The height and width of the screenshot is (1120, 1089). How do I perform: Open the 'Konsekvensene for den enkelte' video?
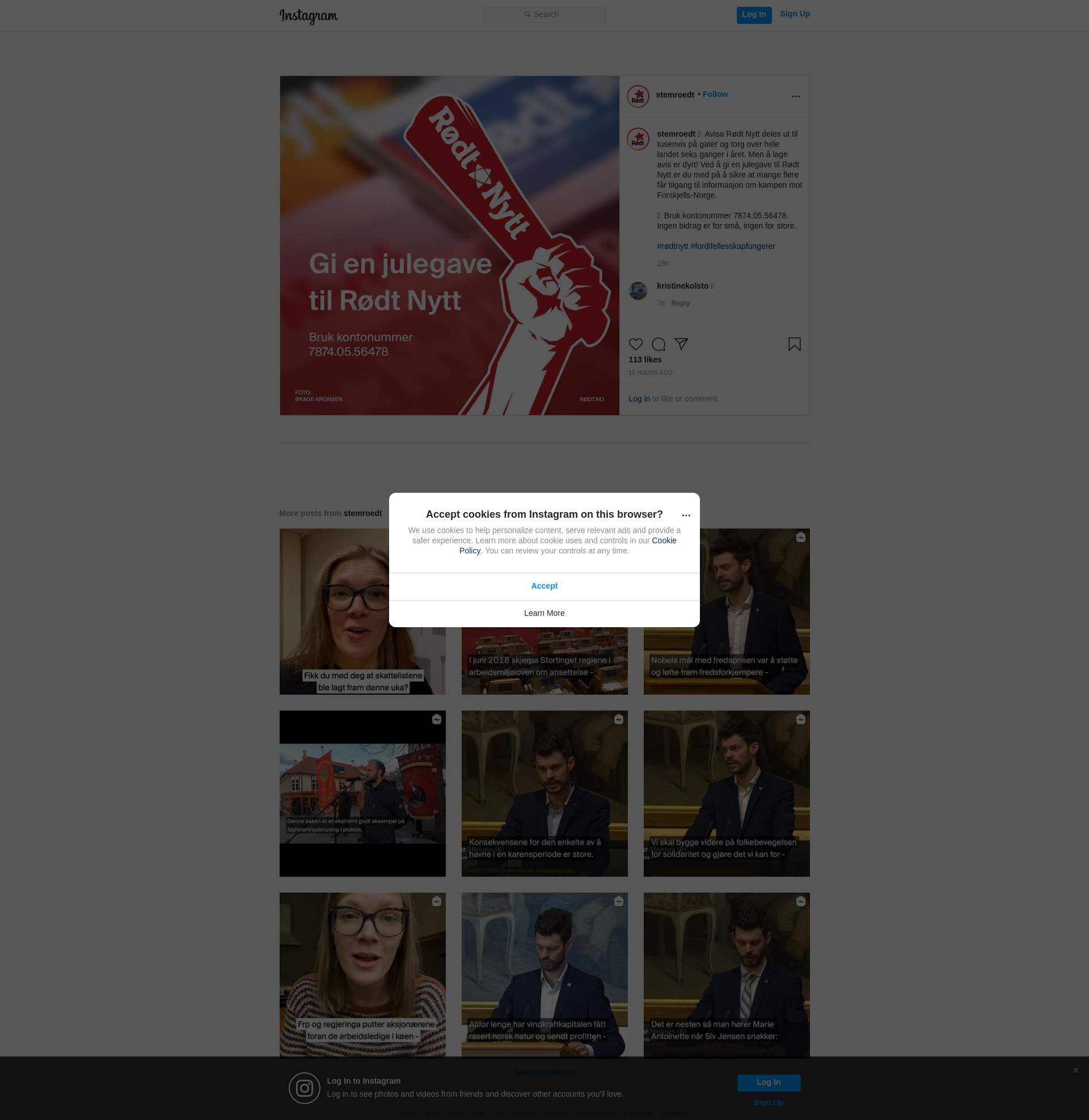click(x=544, y=793)
